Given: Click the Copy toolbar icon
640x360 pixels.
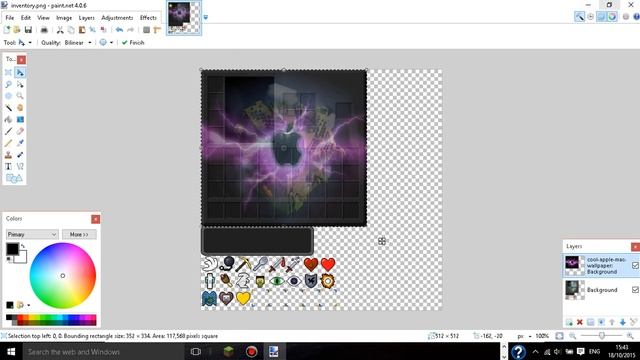Looking at the screenshot, I should 71,30.
